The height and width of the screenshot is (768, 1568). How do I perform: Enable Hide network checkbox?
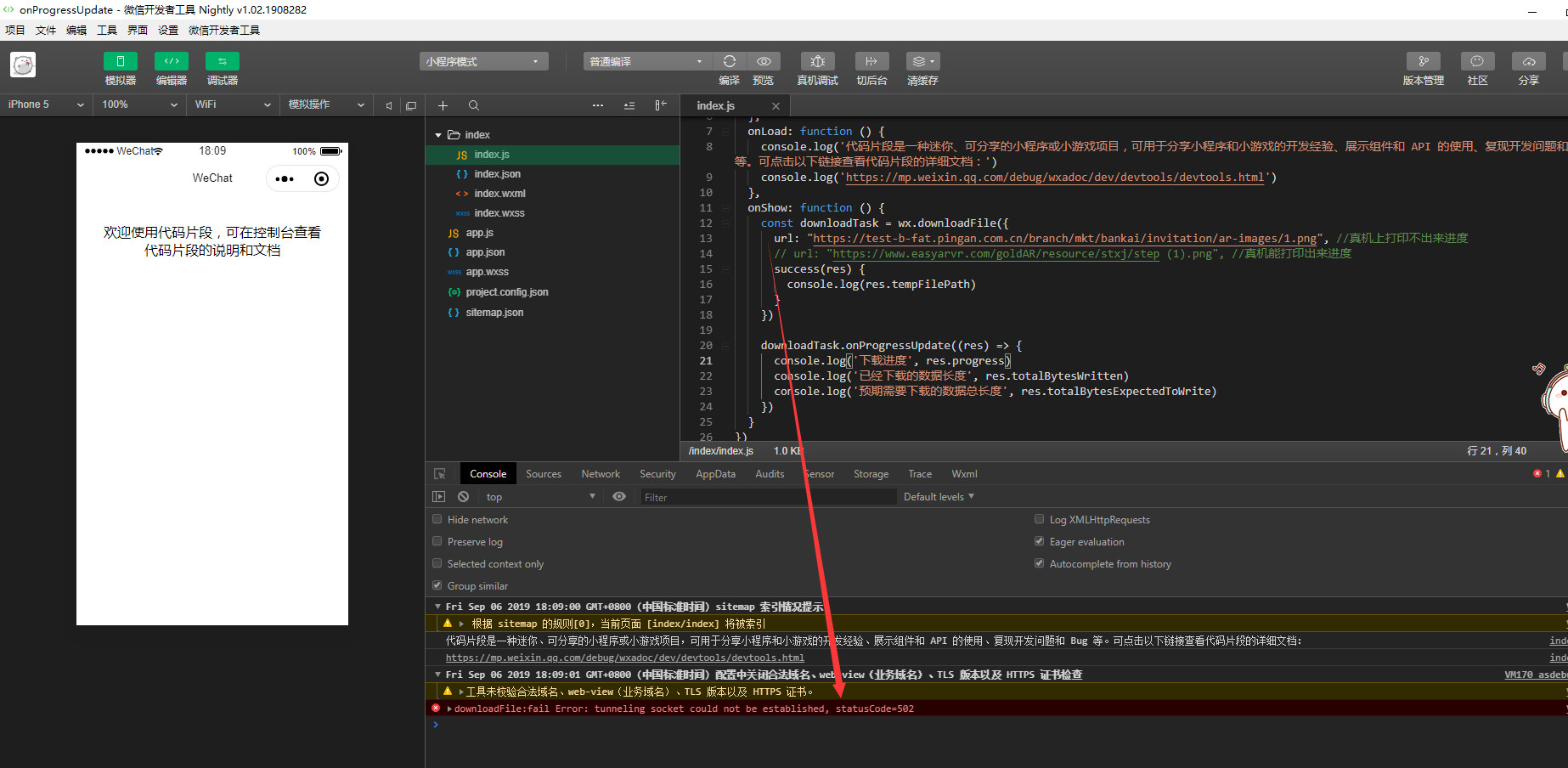tap(437, 519)
